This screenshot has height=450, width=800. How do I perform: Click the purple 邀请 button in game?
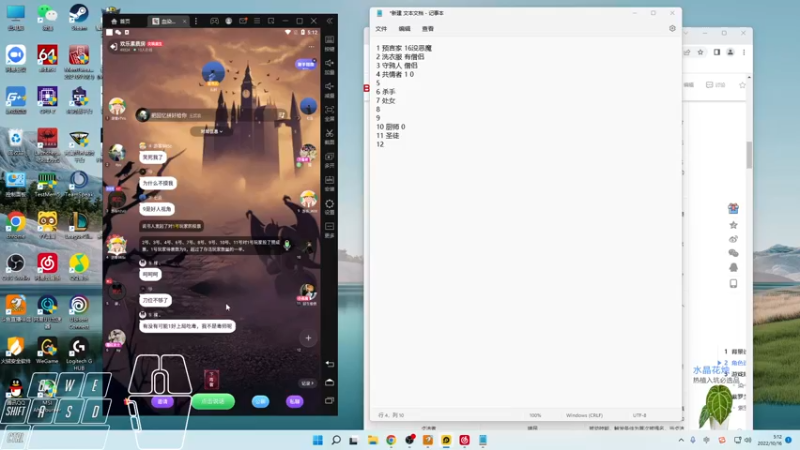tap(162, 402)
